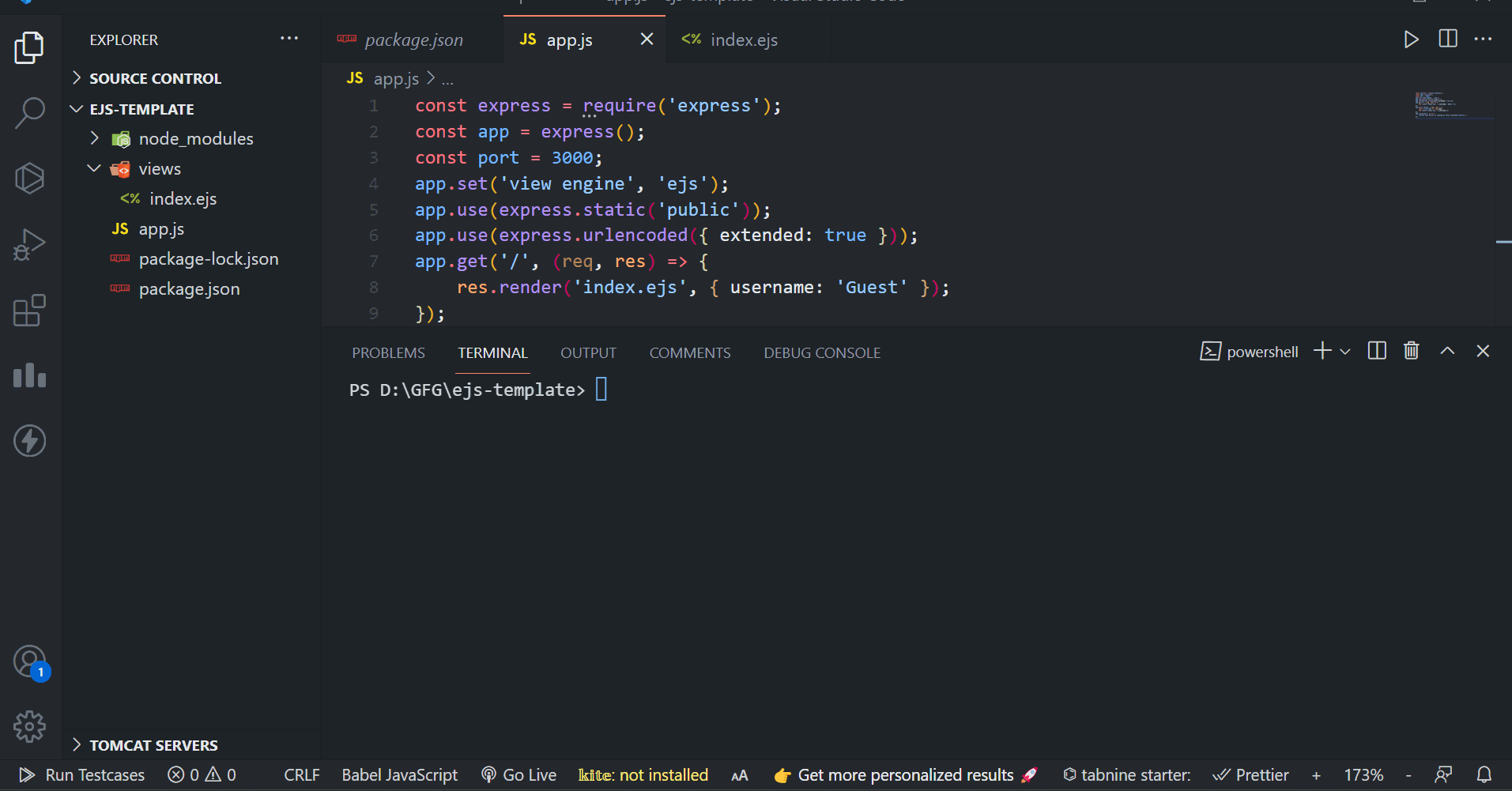Click the 173% zoom level indicator
The height and width of the screenshot is (791, 1512).
tap(1363, 775)
